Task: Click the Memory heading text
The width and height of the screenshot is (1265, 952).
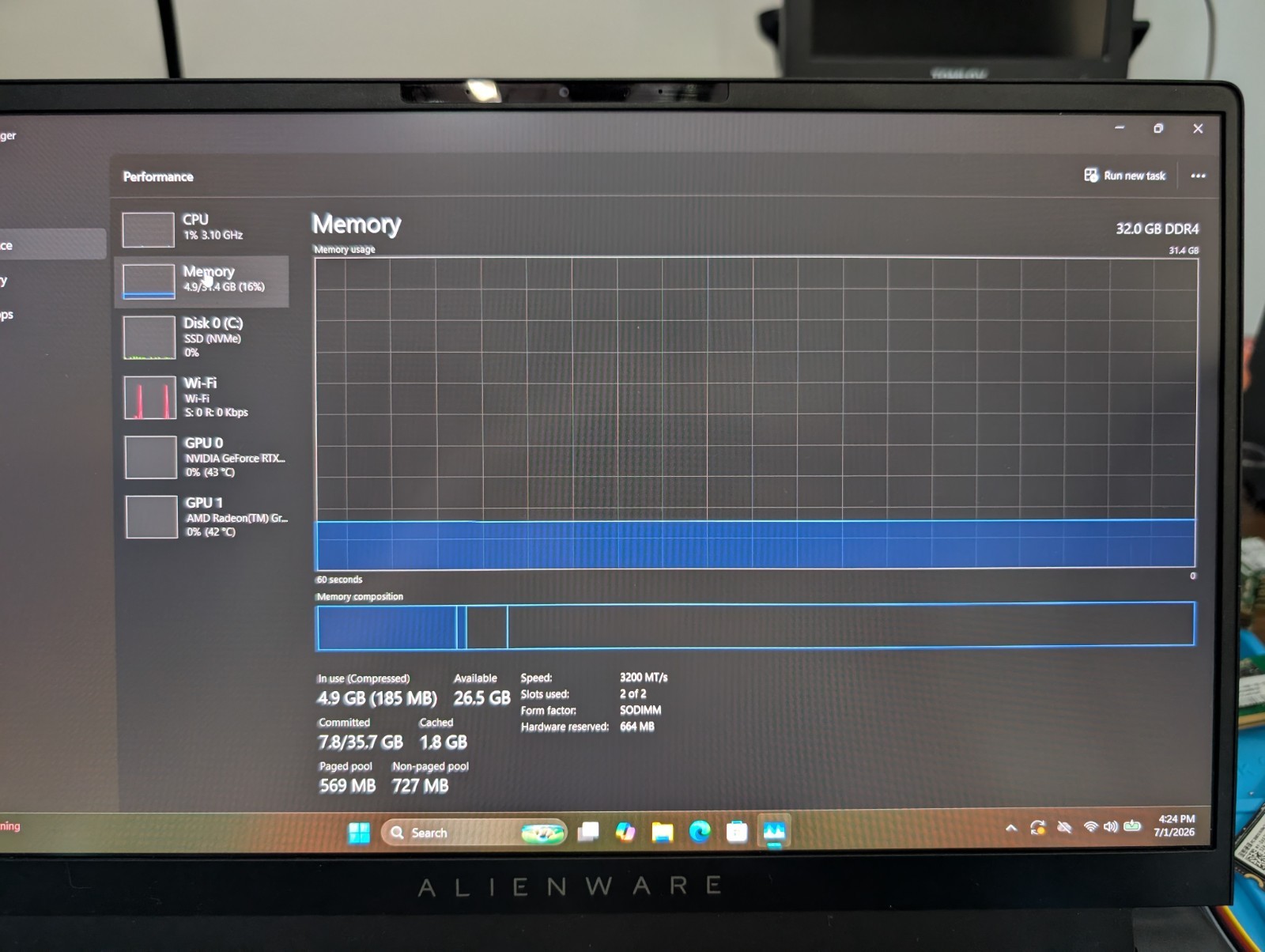Action: pos(357,225)
